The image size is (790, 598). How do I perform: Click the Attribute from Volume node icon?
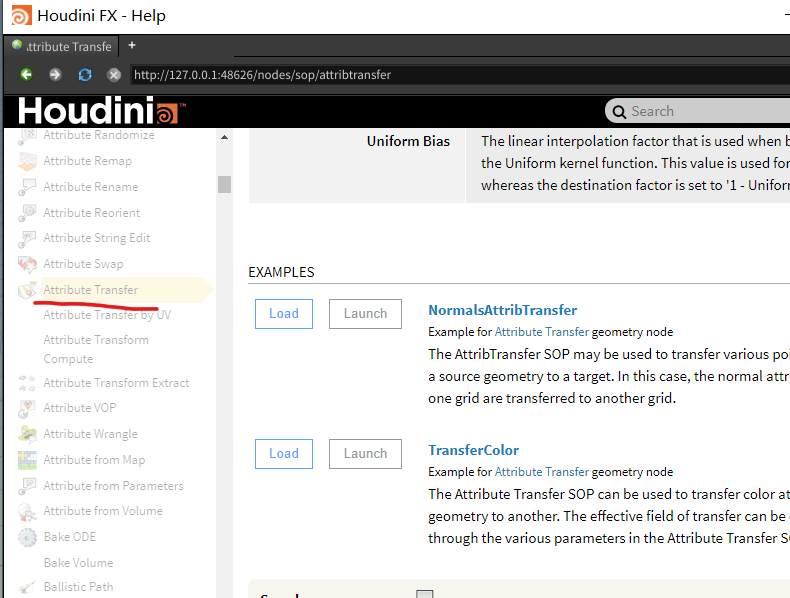tap(27, 512)
